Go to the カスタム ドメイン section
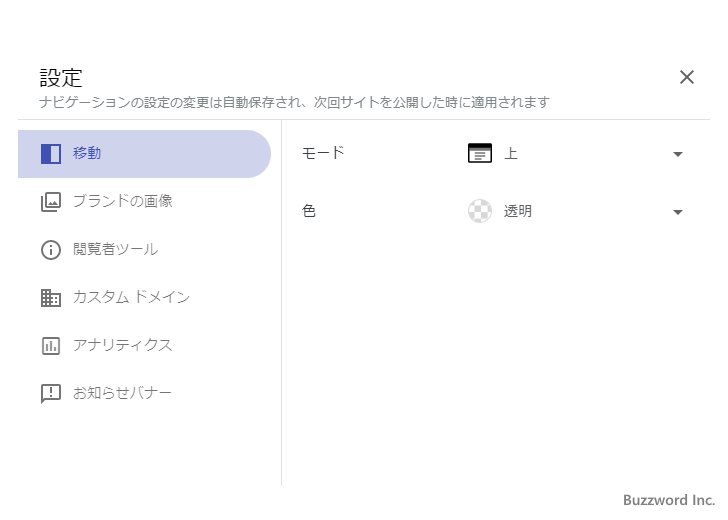The width and height of the screenshot is (728, 520). pyautogui.click(x=131, y=297)
